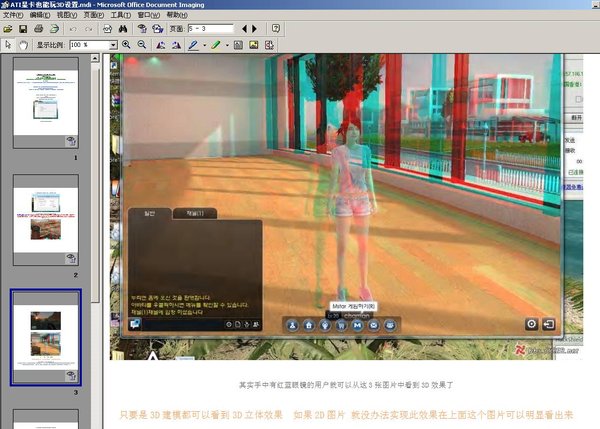Screen dimensions: 600x429
Task: Toggle the show annotations icon
Action: [x=269, y=45]
